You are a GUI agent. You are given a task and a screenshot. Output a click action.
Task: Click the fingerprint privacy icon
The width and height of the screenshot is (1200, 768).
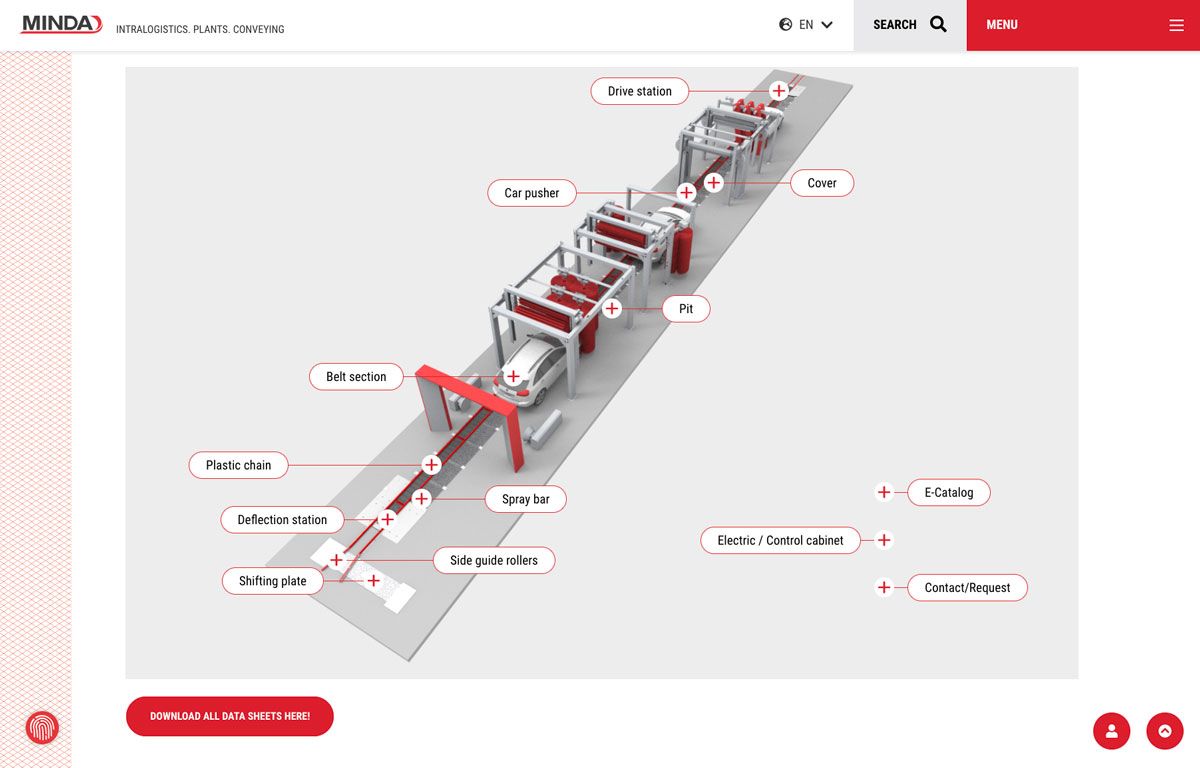pos(42,728)
